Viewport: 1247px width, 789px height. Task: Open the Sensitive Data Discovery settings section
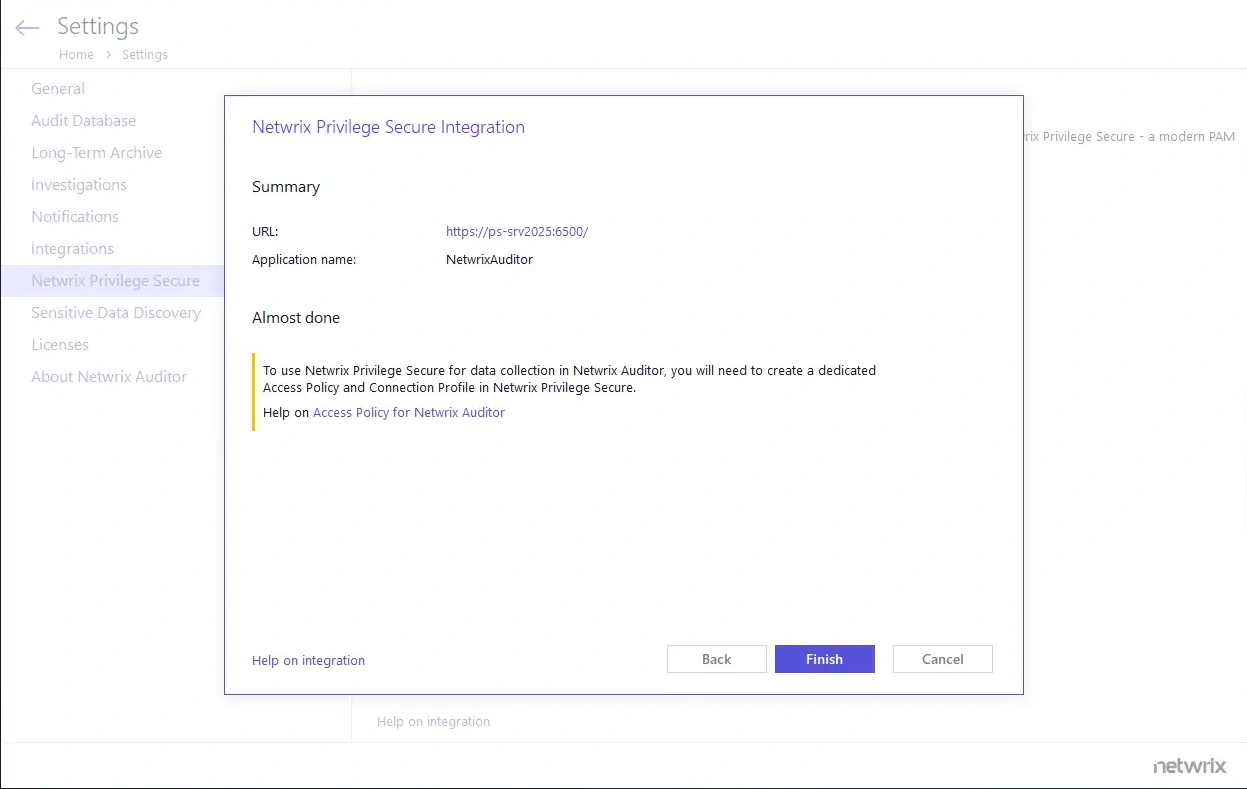[x=117, y=312]
